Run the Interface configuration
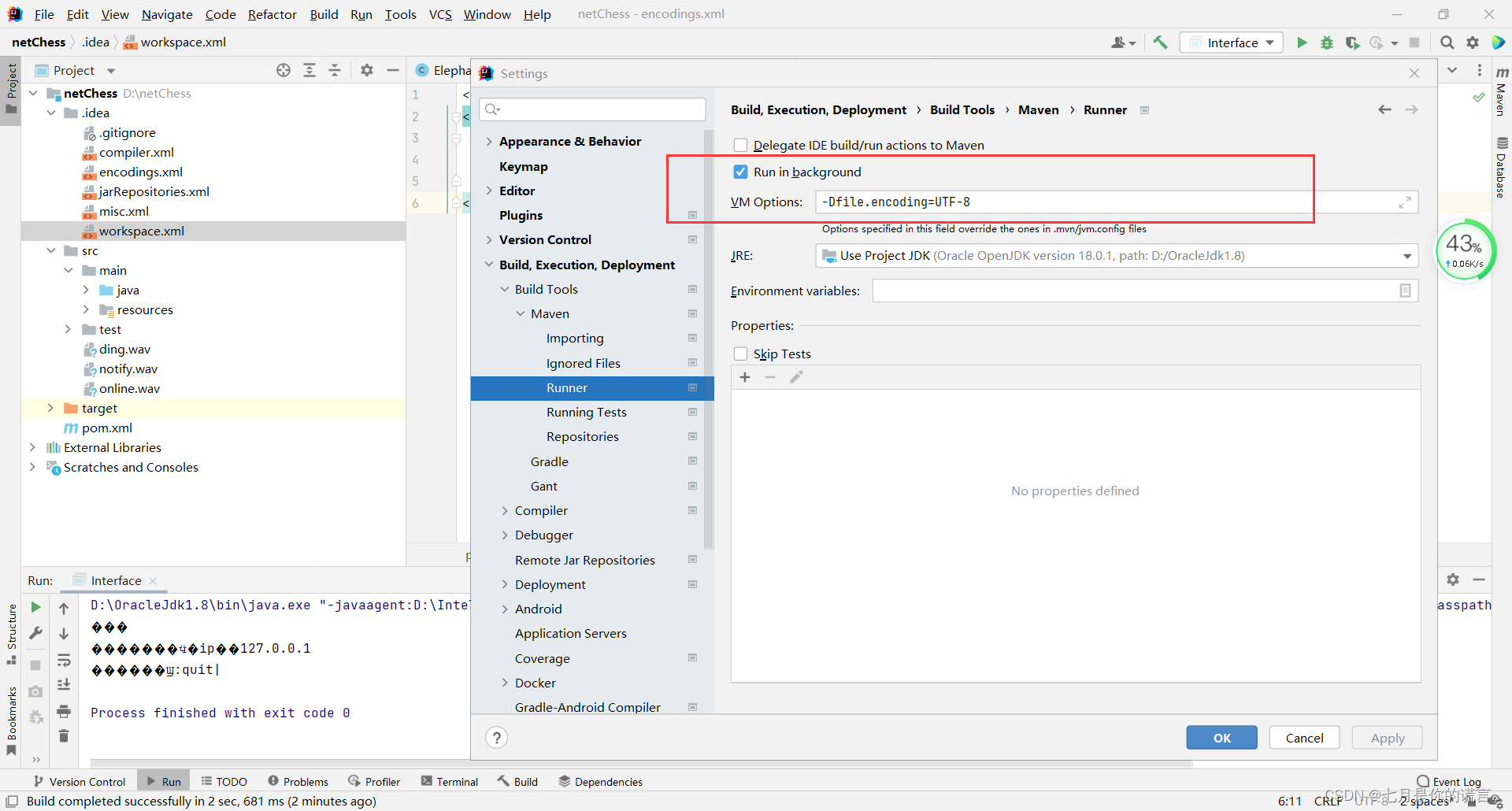The image size is (1512, 811). pos(1302,43)
